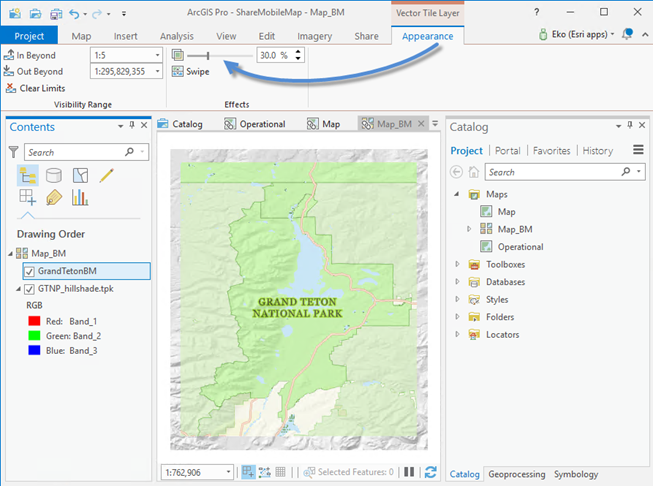This screenshot has width=653, height=486.
Task: Click the green Band_2 color swatch
Action: 34,336
